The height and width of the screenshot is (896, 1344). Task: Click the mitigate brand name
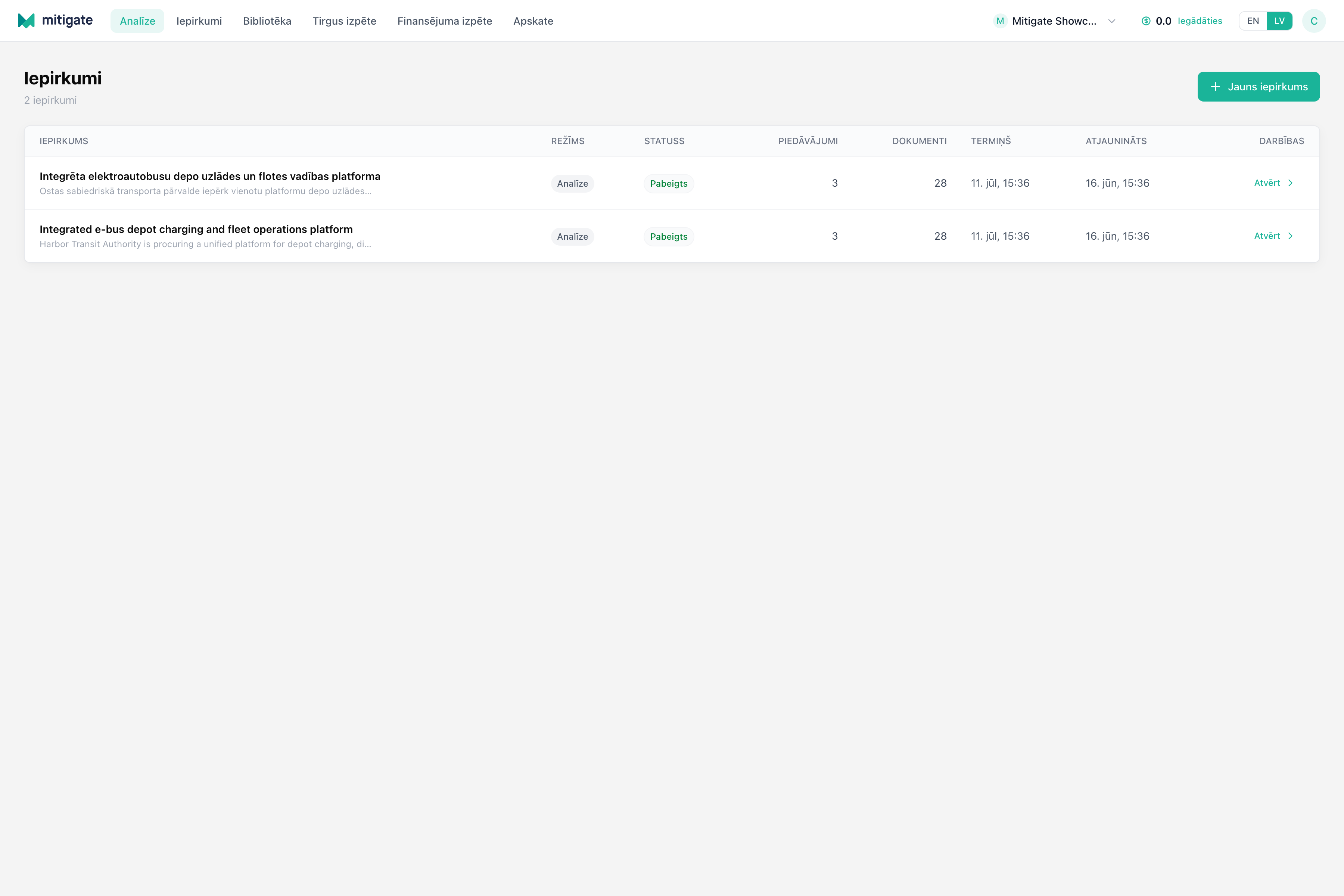pyautogui.click(x=67, y=21)
